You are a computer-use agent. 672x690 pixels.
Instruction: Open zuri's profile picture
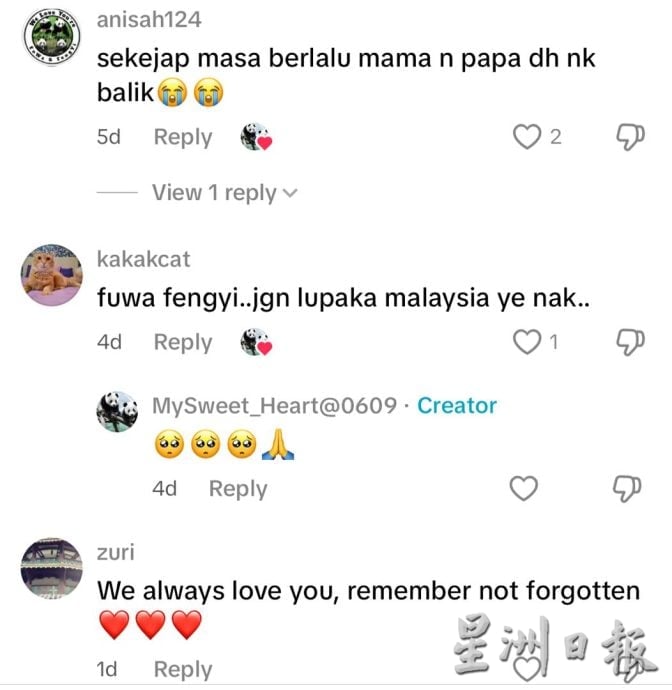[x=52, y=568]
